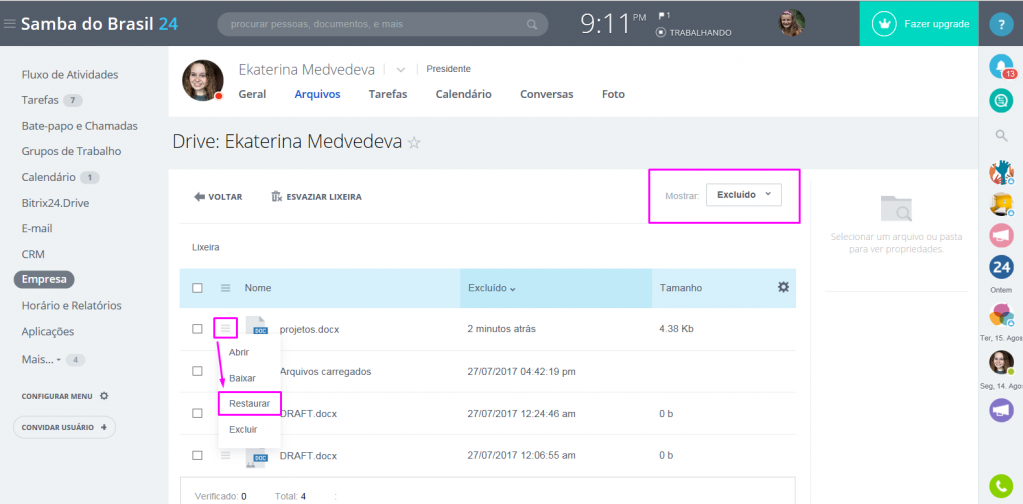Choose Excluir in the context menu
This screenshot has height=504, width=1023.
243,430
